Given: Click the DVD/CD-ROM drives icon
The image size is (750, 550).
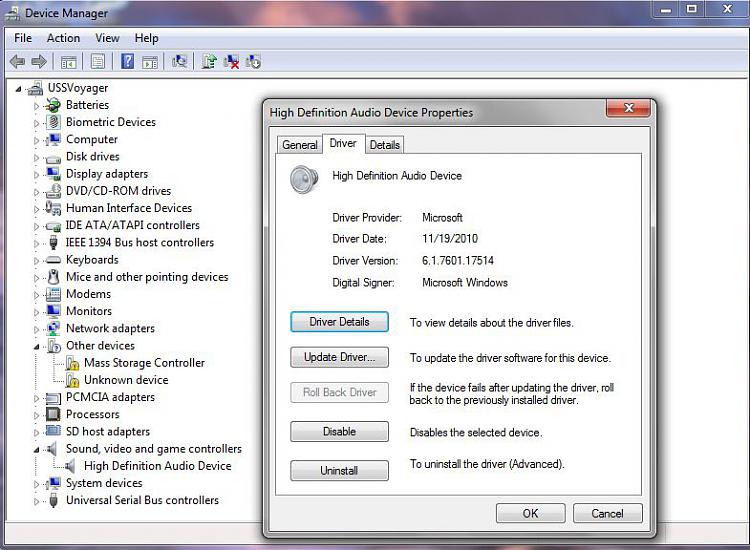Looking at the screenshot, I should (x=53, y=191).
